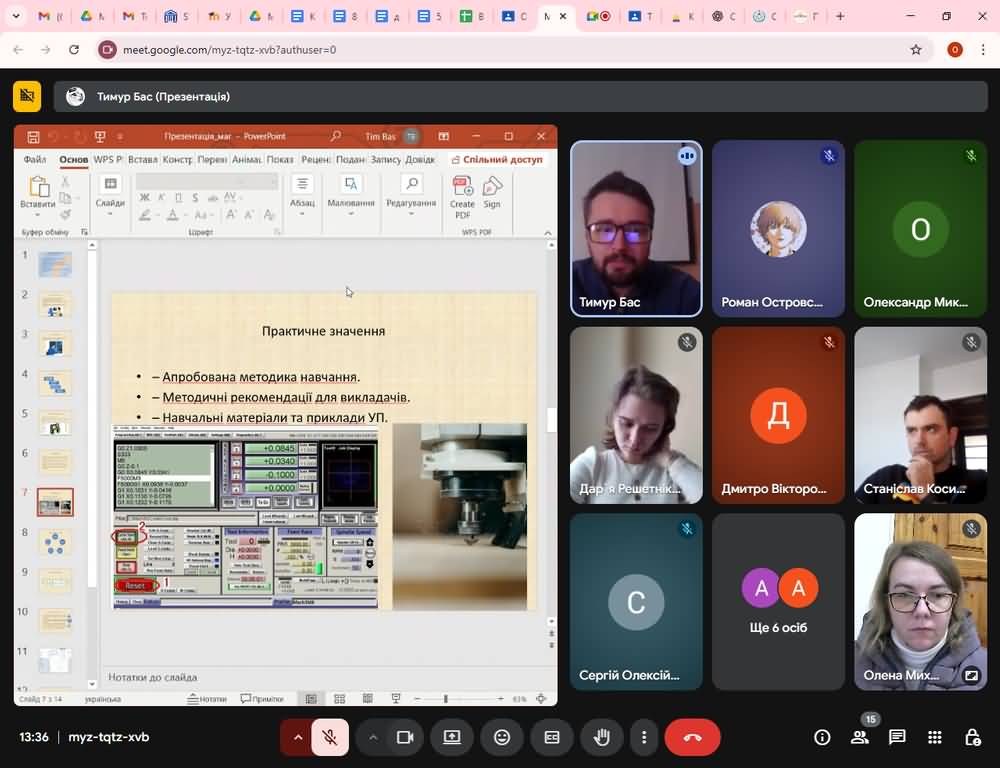
Task: Toggle closed captions button
Action: point(552,737)
